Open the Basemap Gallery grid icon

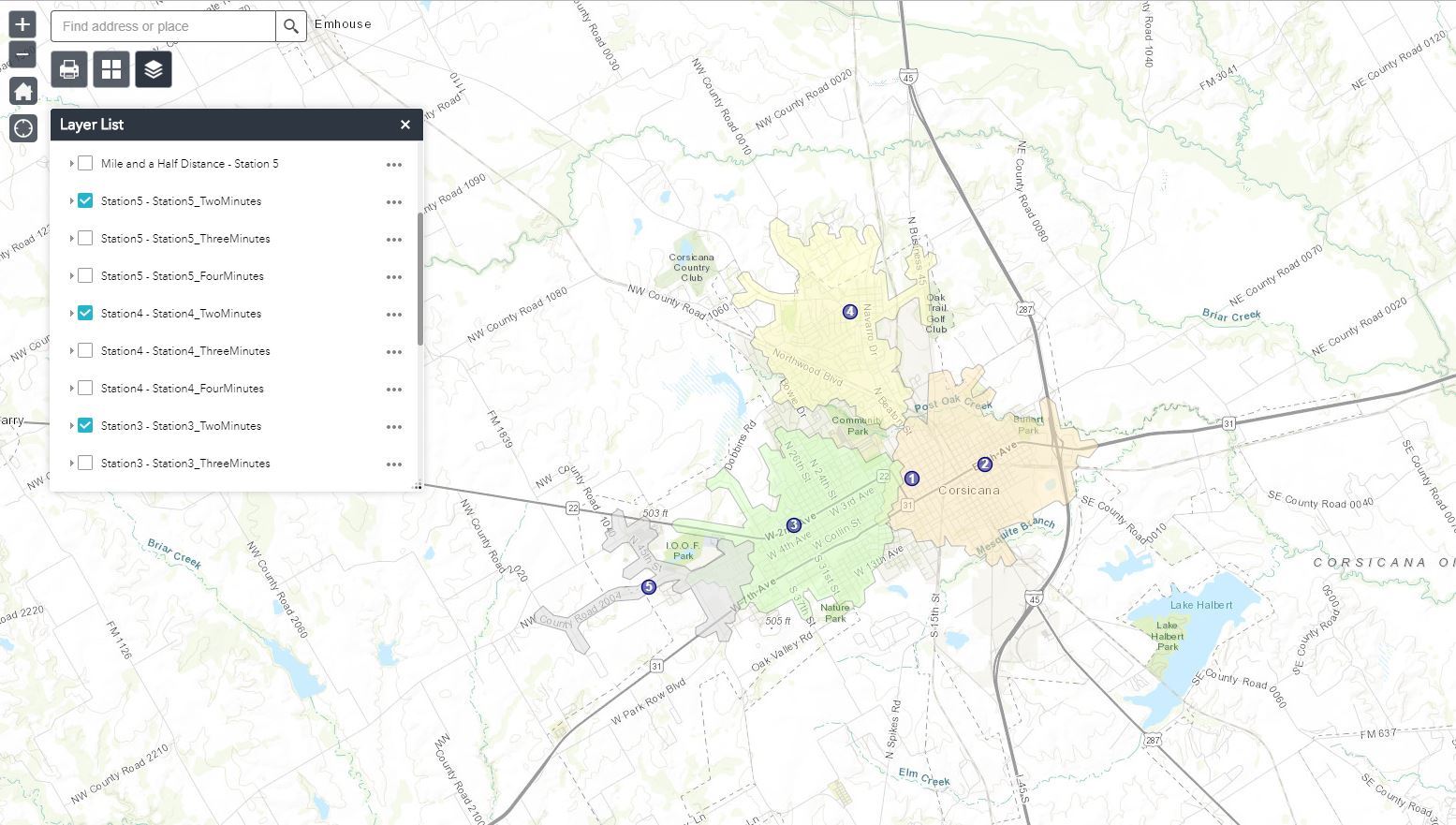click(111, 69)
